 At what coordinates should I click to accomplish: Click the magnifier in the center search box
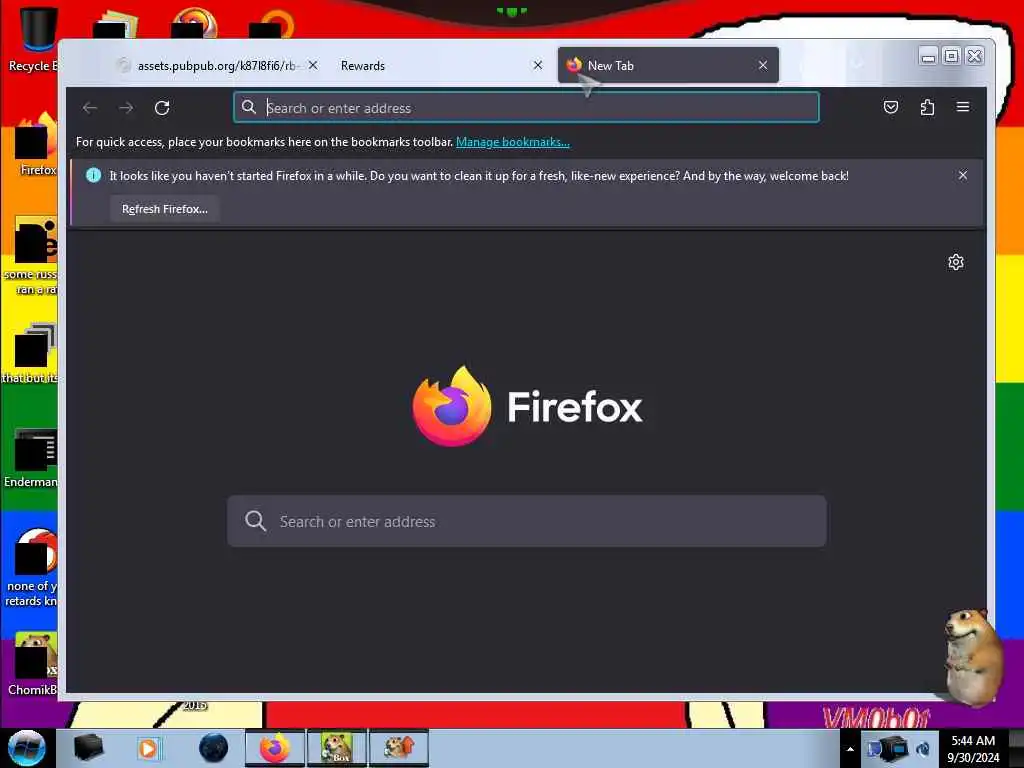pyautogui.click(x=255, y=520)
